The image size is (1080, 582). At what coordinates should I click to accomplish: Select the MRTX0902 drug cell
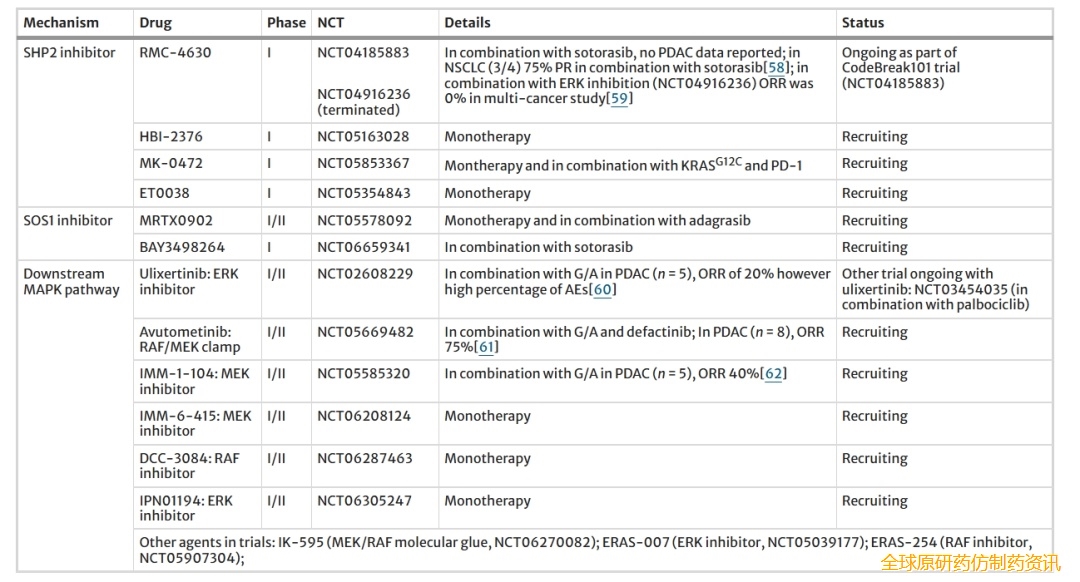tap(176, 221)
